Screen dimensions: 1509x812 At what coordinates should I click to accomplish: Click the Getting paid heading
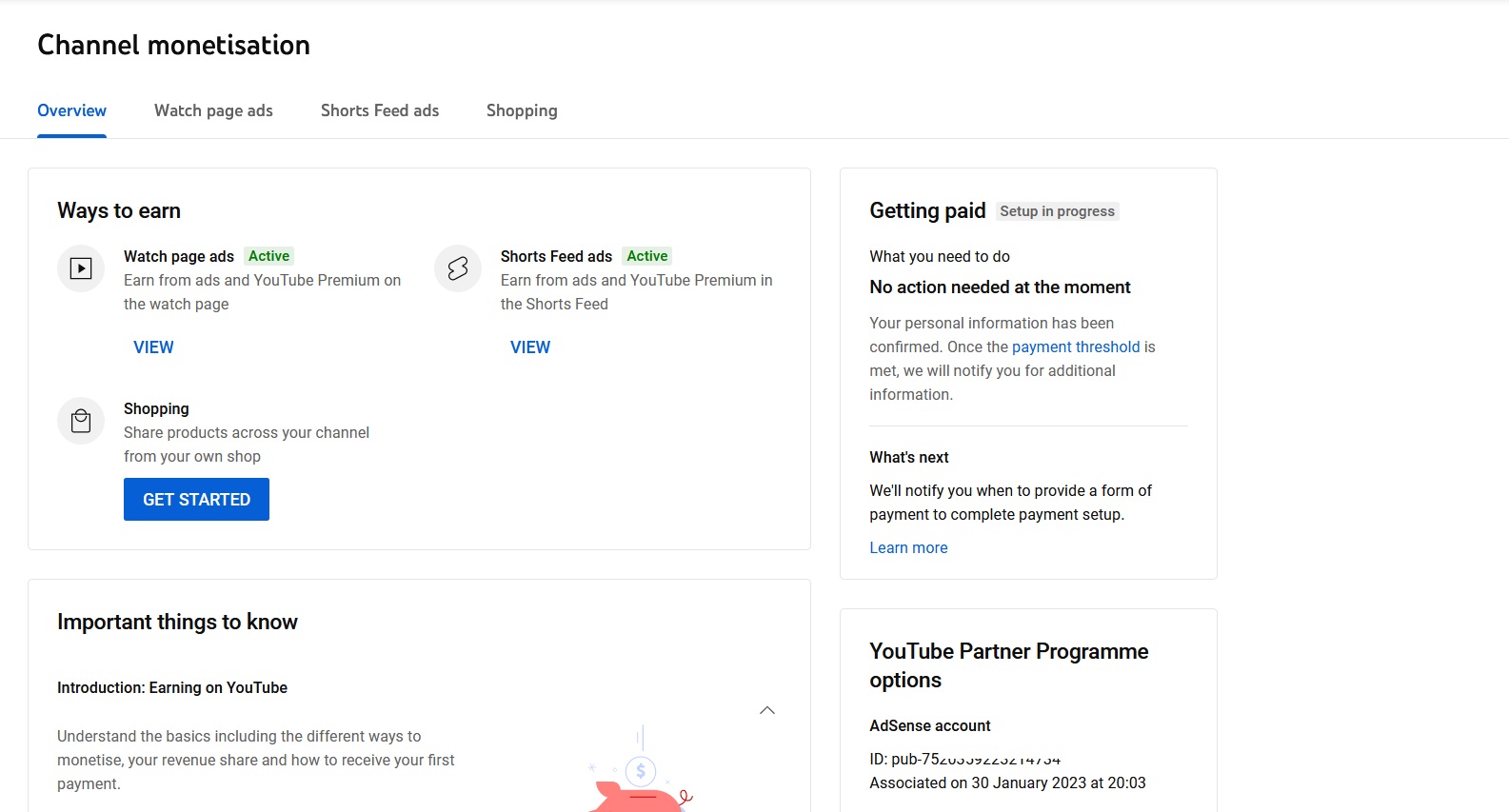(x=927, y=210)
